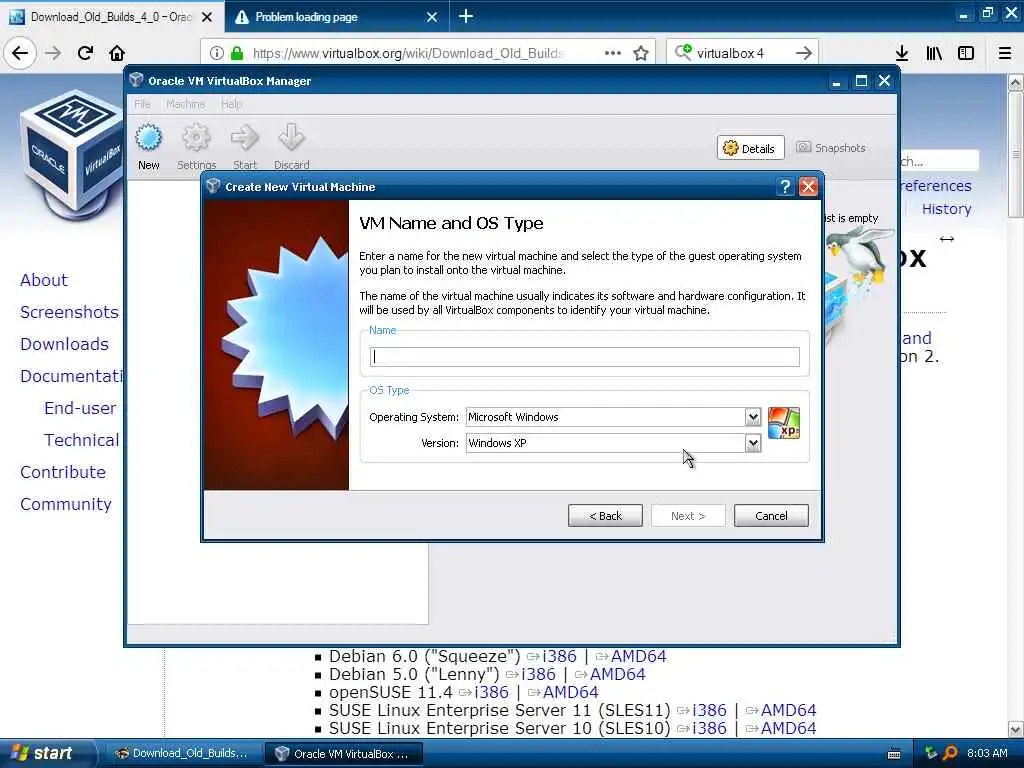This screenshot has height=768, width=1024.
Task: Click the History link on the webpage
Action: point(946,209)
